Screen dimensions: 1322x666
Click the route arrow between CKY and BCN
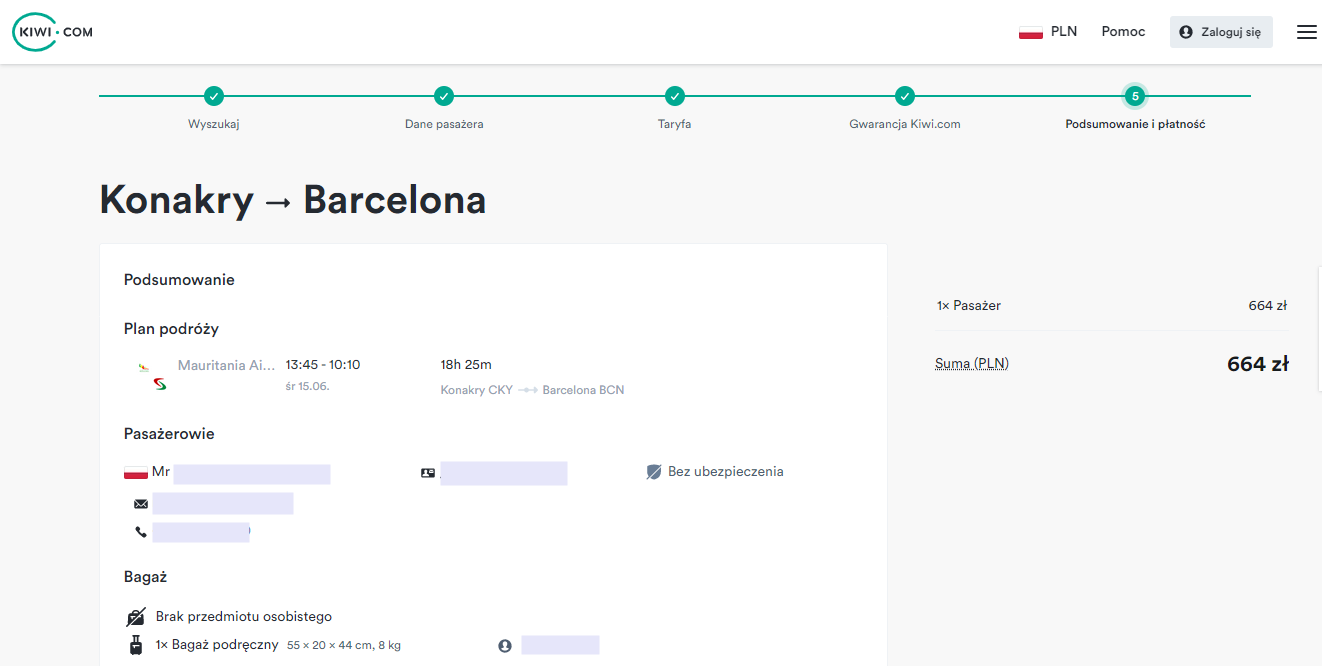point(528,390)
